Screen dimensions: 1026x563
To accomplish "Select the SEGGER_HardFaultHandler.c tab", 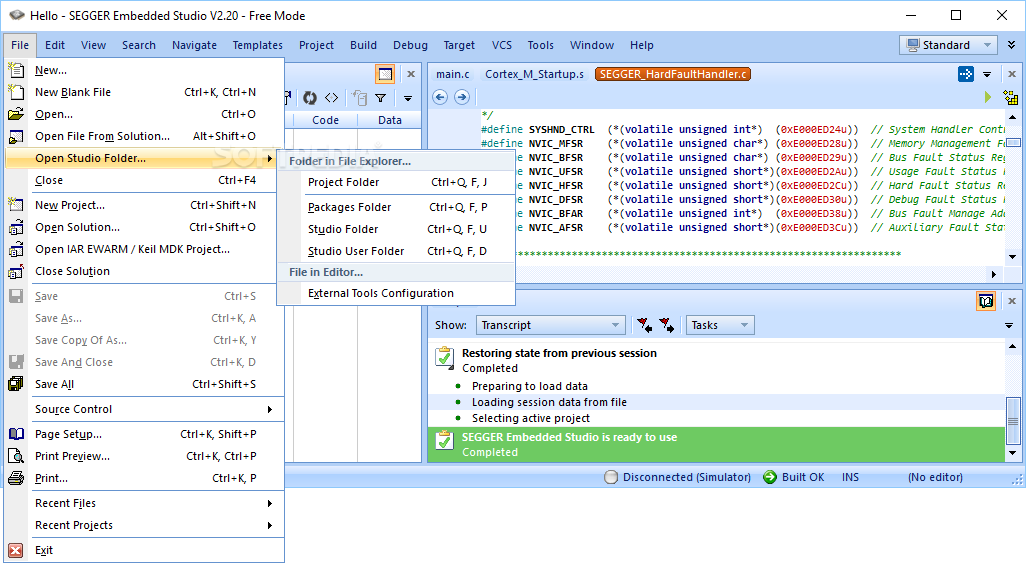I will pos(673,74).
